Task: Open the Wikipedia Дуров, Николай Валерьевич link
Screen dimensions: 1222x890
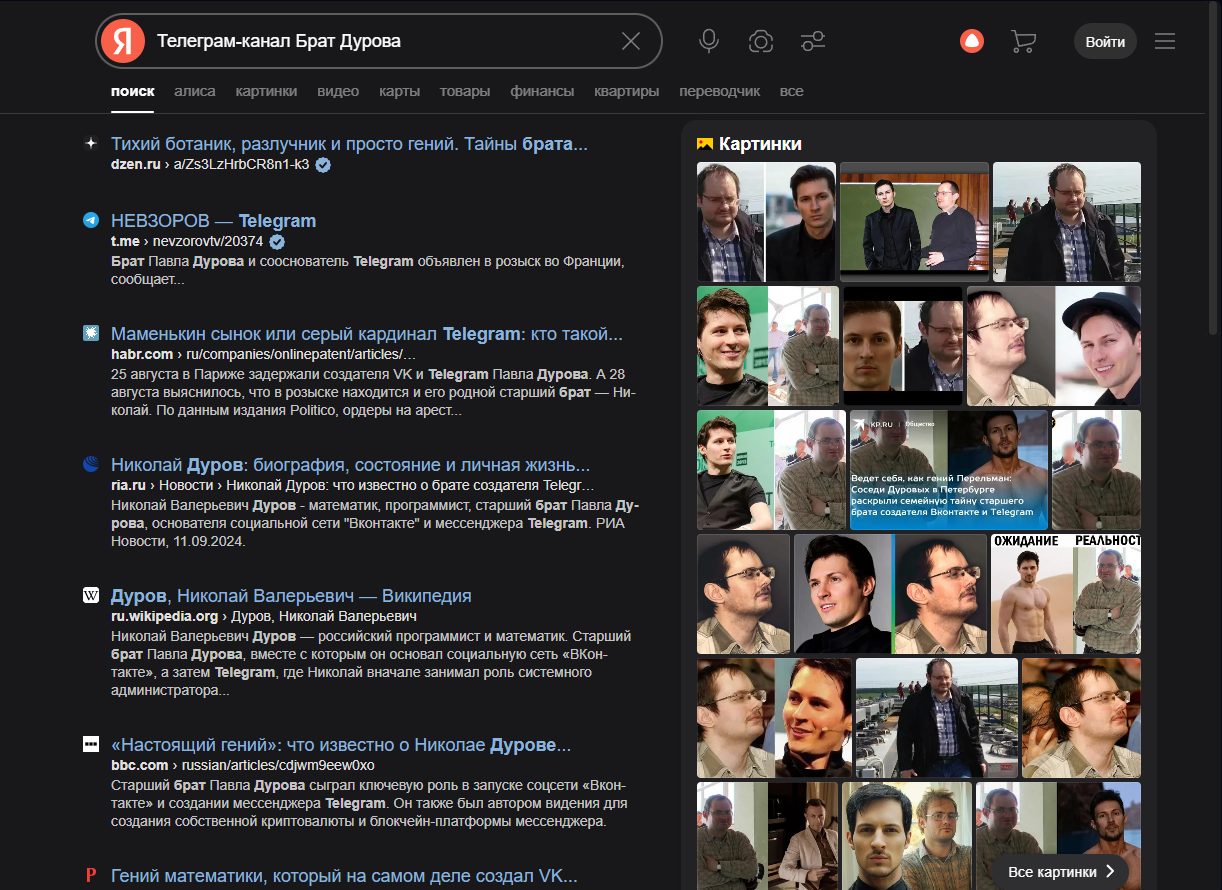Action: tap(291, 596)
